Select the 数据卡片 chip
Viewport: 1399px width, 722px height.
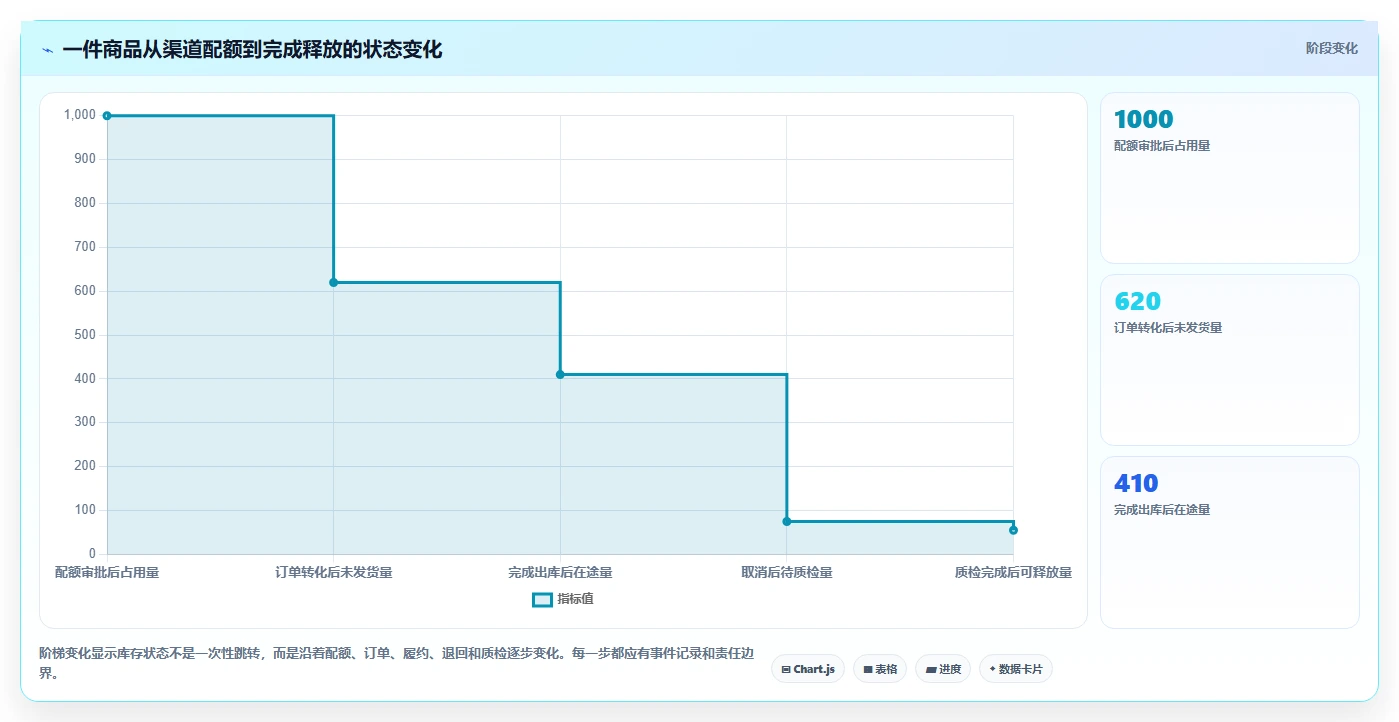point(1015,669)
